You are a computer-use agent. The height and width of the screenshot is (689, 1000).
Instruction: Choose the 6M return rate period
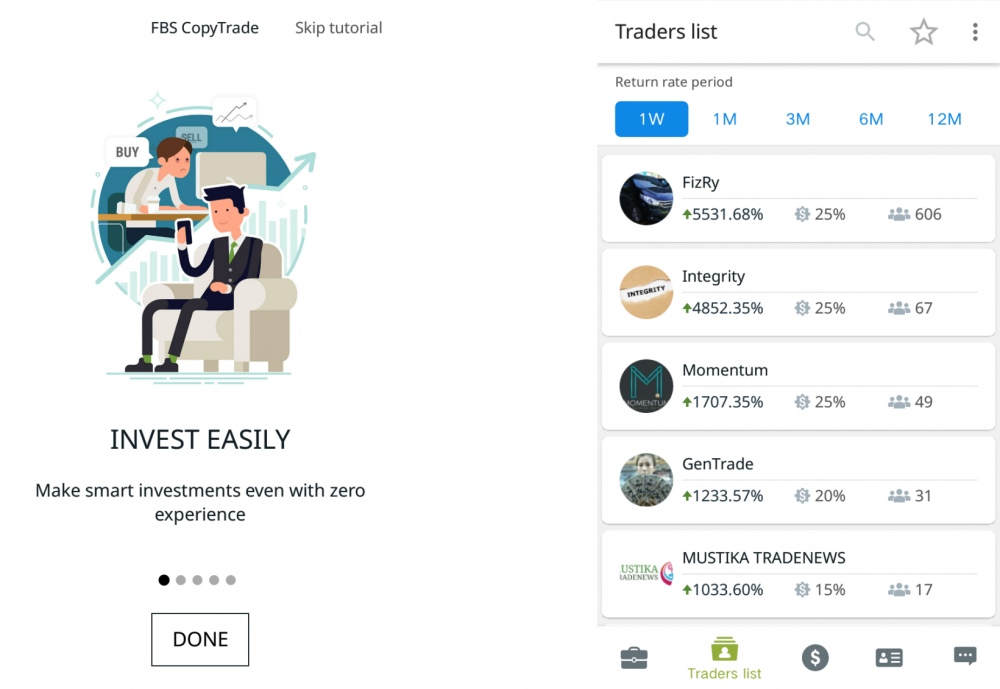(x=871, y=119)
